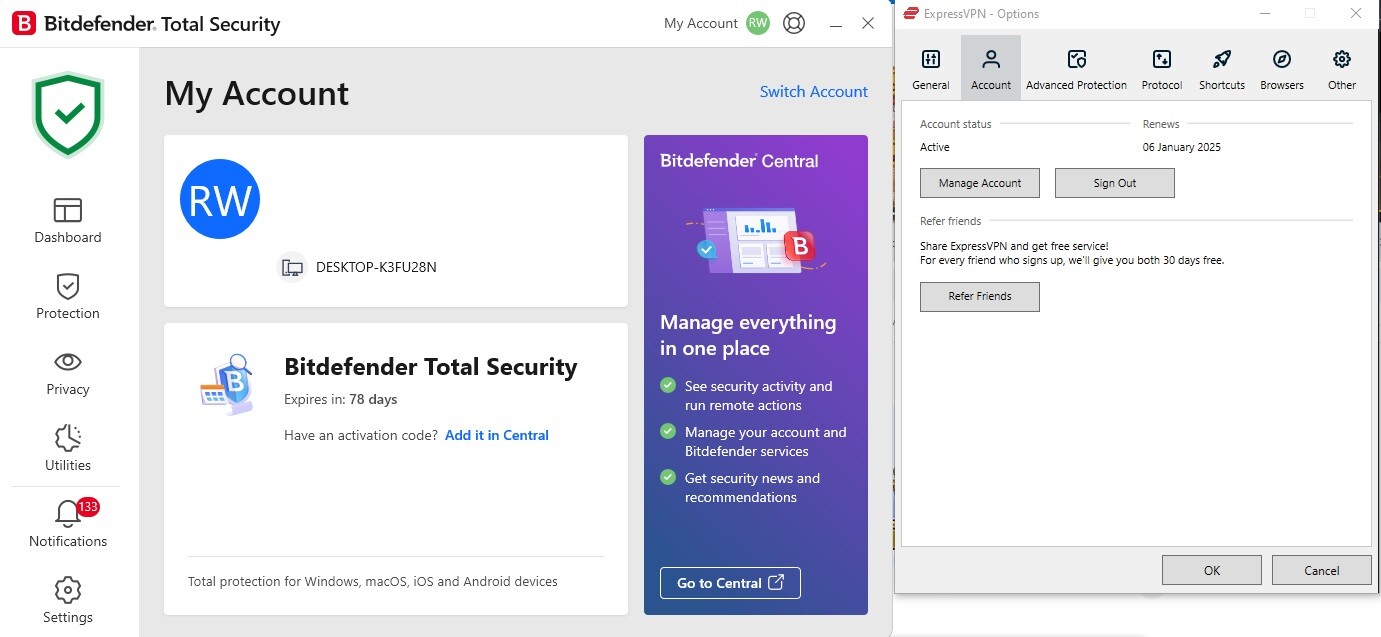Cancel the ExpressVPN Options dialog
This screenshot has width=1381, height=637.
[x=1322, y=570]
